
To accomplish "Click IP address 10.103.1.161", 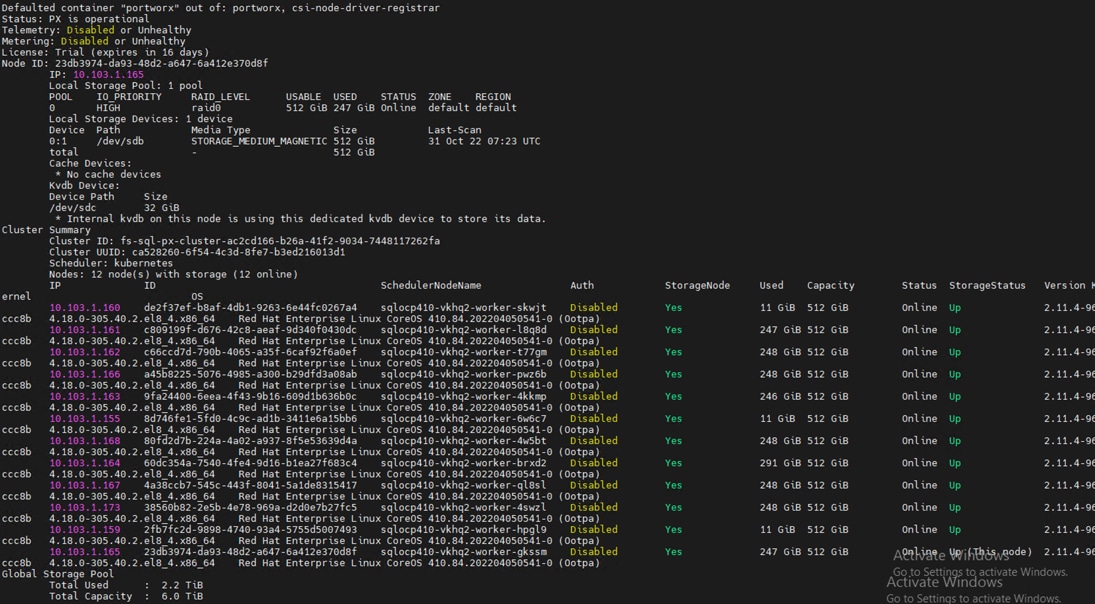I will (84, 330).
